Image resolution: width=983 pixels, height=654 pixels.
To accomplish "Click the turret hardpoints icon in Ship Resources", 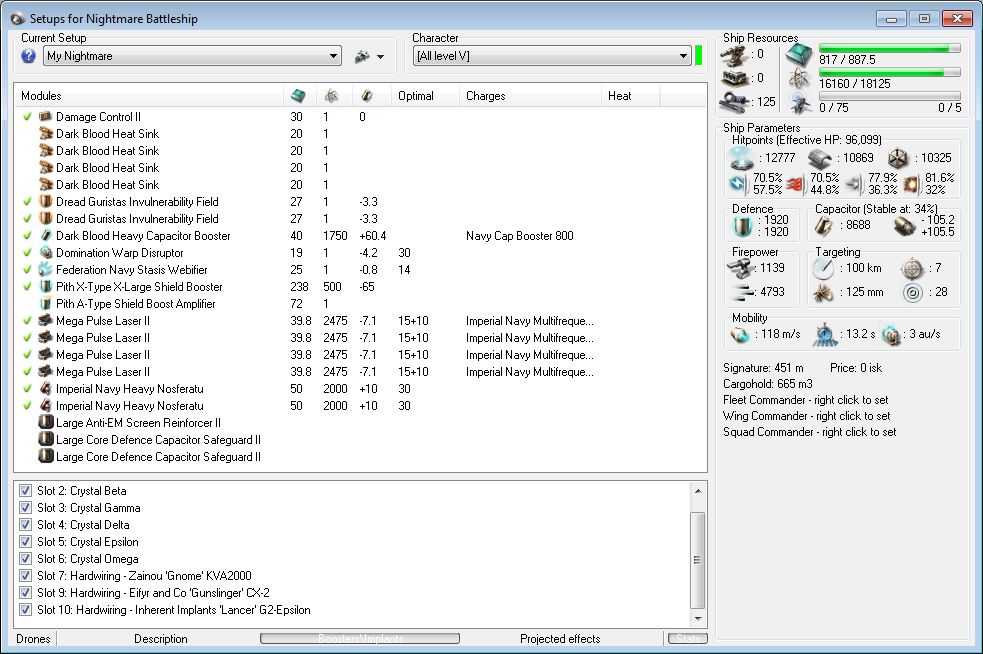I will coord(735,54).
